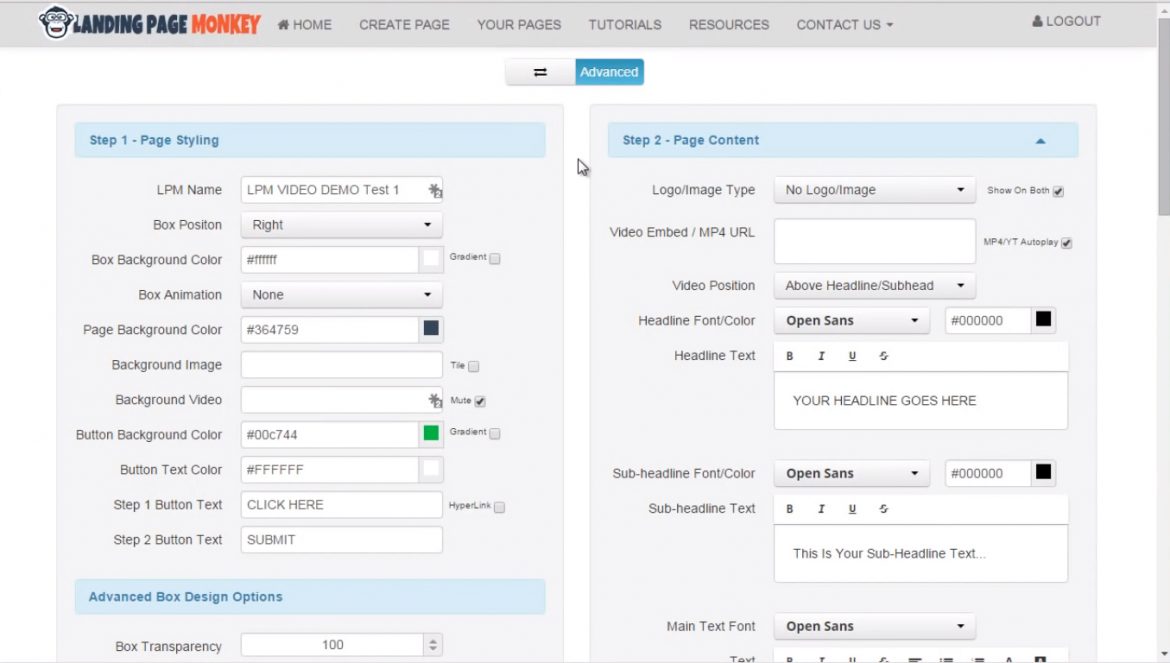Expand the CONTACT US menu

[843, 24]
